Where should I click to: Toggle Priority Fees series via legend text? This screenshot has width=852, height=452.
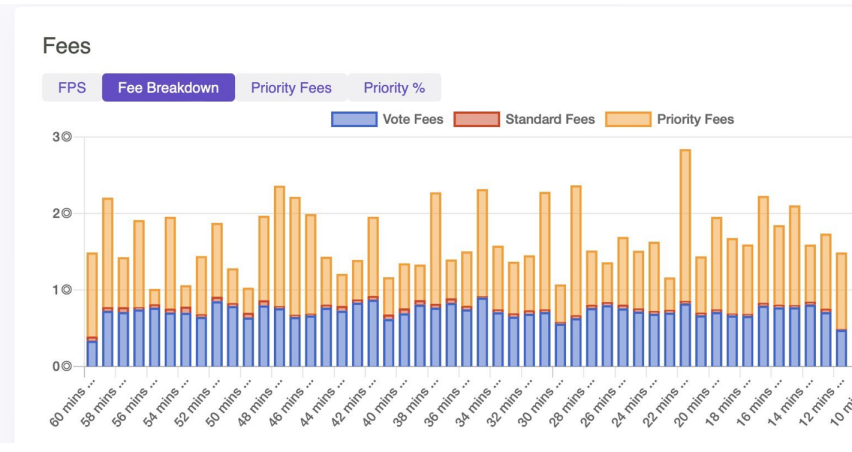[x=695, y=119]
